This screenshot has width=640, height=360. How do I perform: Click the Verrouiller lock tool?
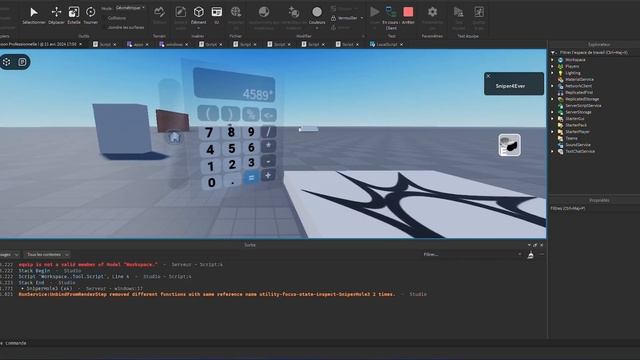[x=347, y=18]
